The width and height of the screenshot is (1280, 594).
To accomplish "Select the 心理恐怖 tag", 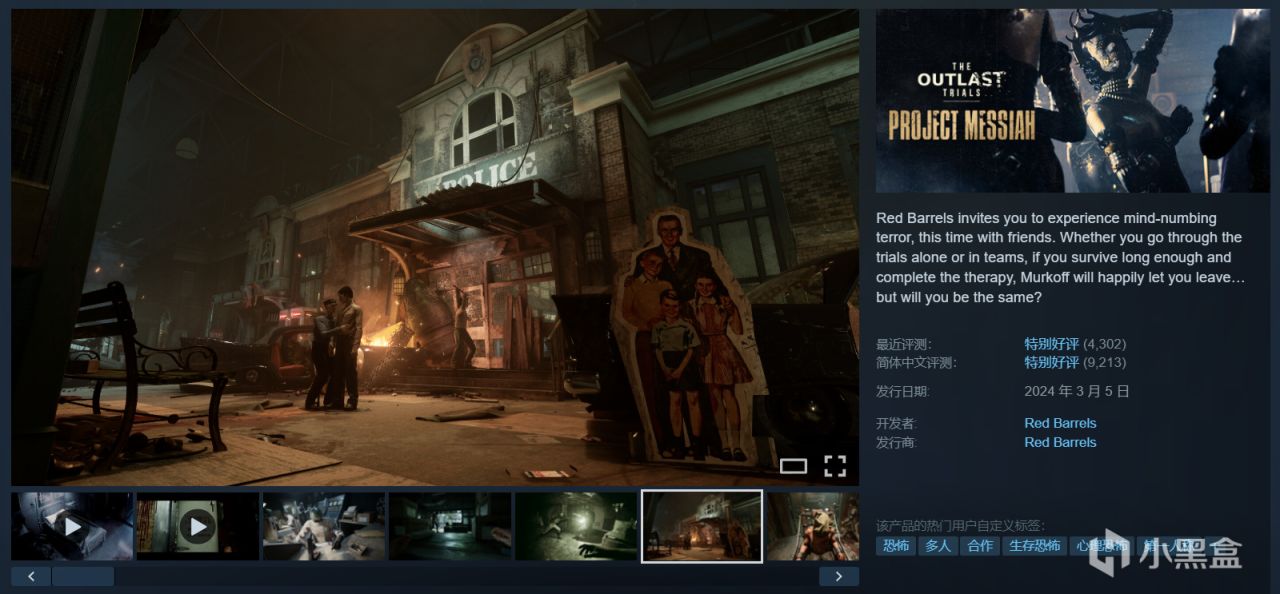I will (x=1100, y=545).
